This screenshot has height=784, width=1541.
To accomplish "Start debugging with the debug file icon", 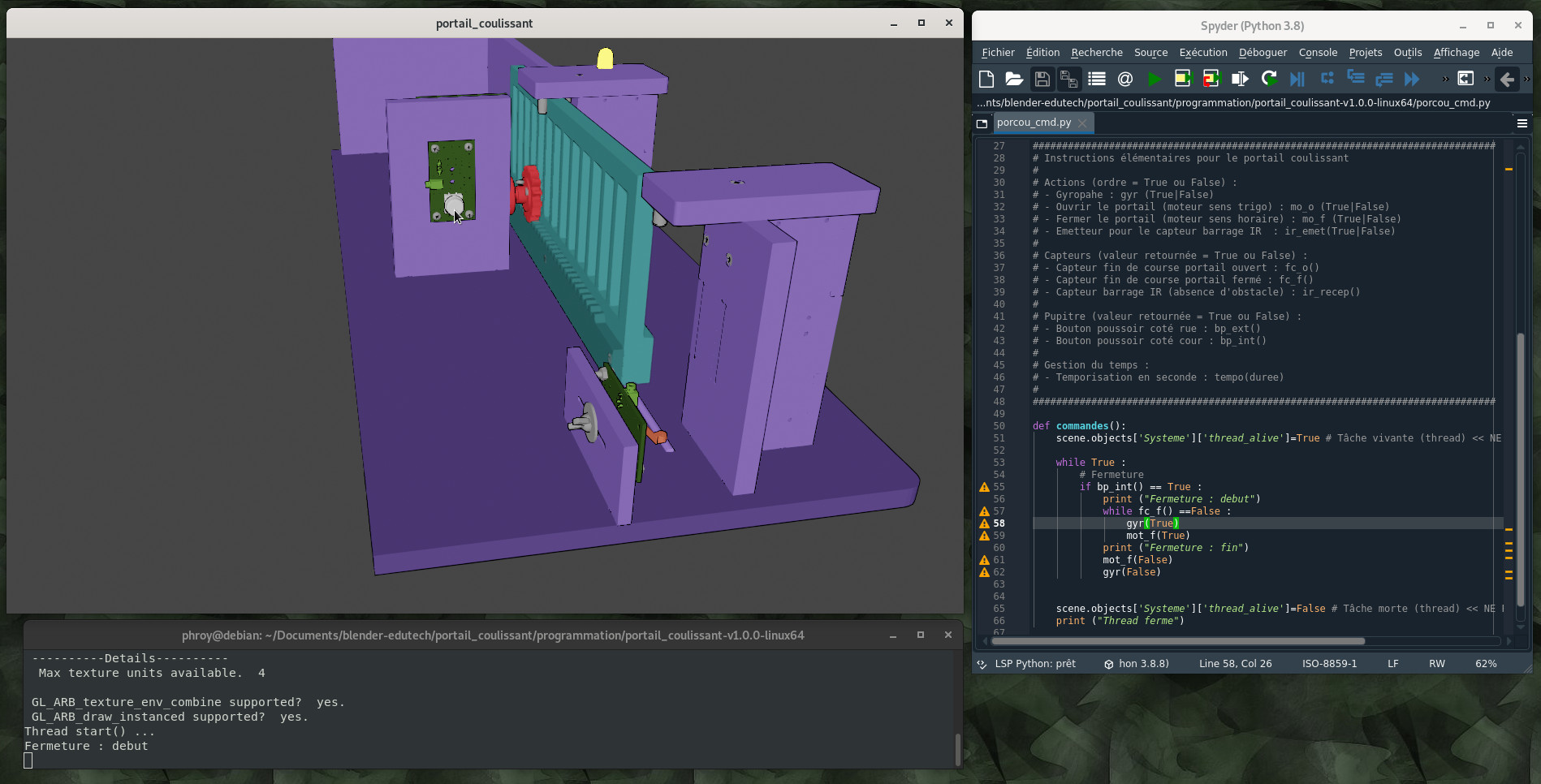I will 1297,79.
